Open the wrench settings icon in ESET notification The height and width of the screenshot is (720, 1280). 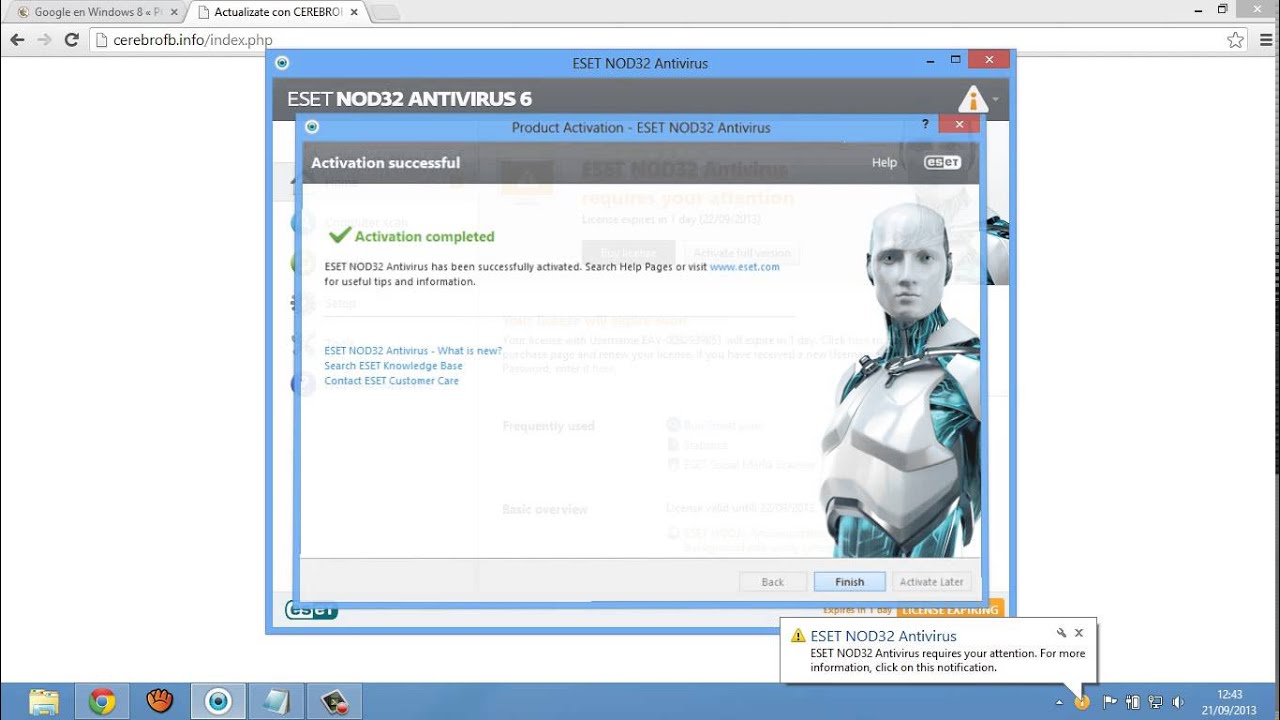point(1061,633)
